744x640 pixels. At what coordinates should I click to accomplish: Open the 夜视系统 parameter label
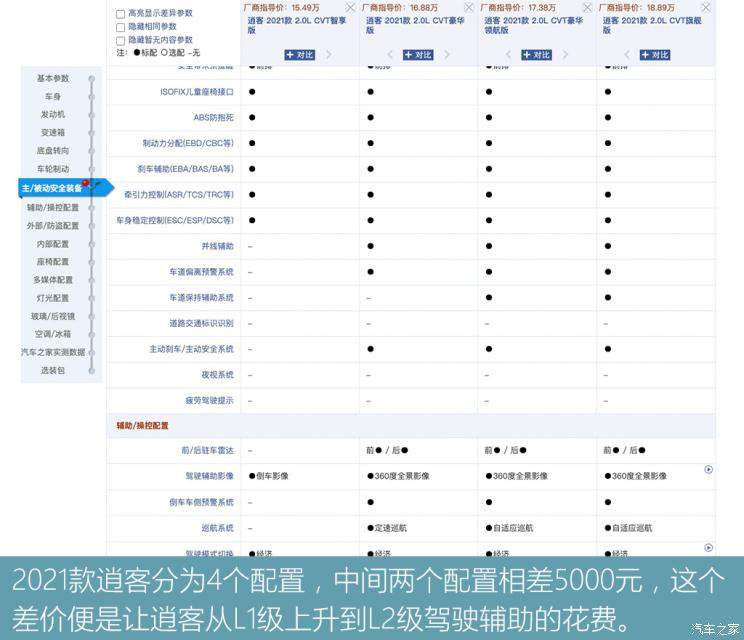coord(217,375)
